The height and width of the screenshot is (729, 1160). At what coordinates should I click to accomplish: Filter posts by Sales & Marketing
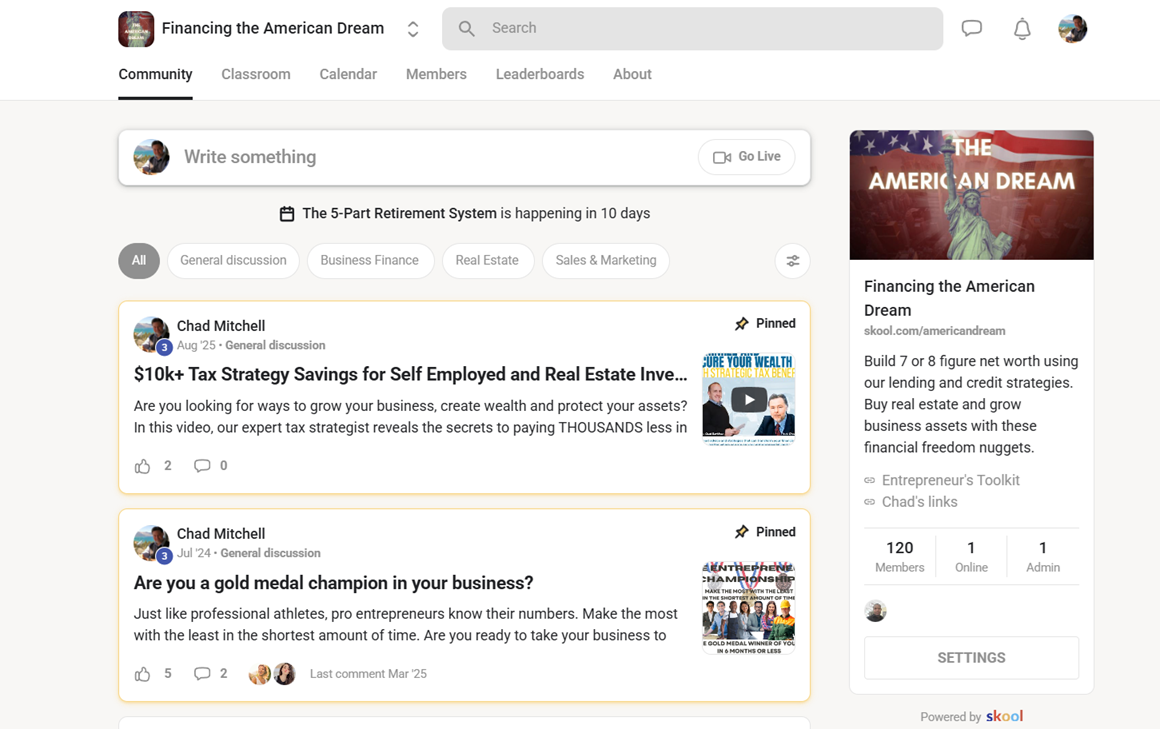(x=606, y=261)
